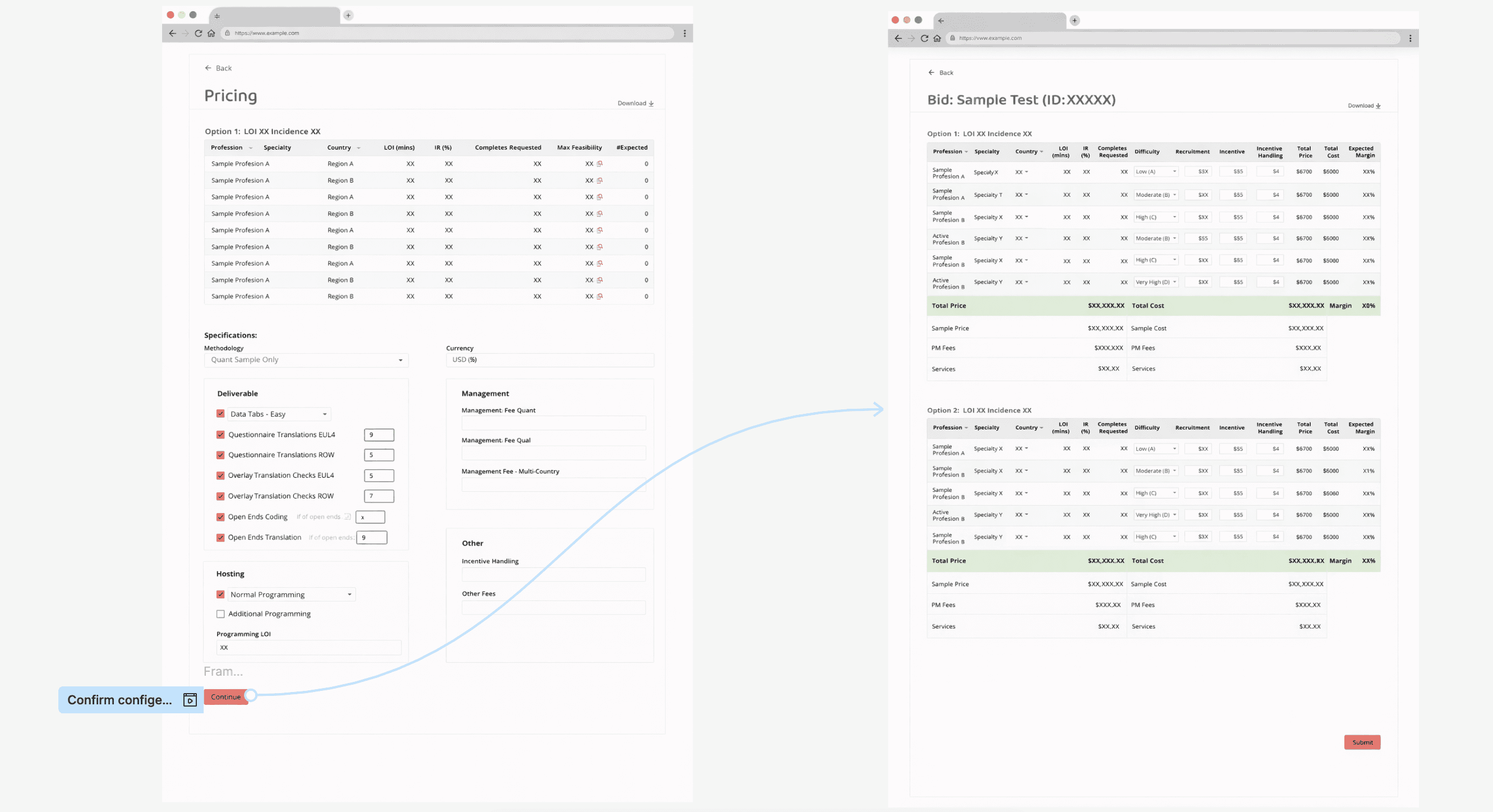
Task: Open the Methodology Quant Sample Only dropdown
Action: click(306, 360)
